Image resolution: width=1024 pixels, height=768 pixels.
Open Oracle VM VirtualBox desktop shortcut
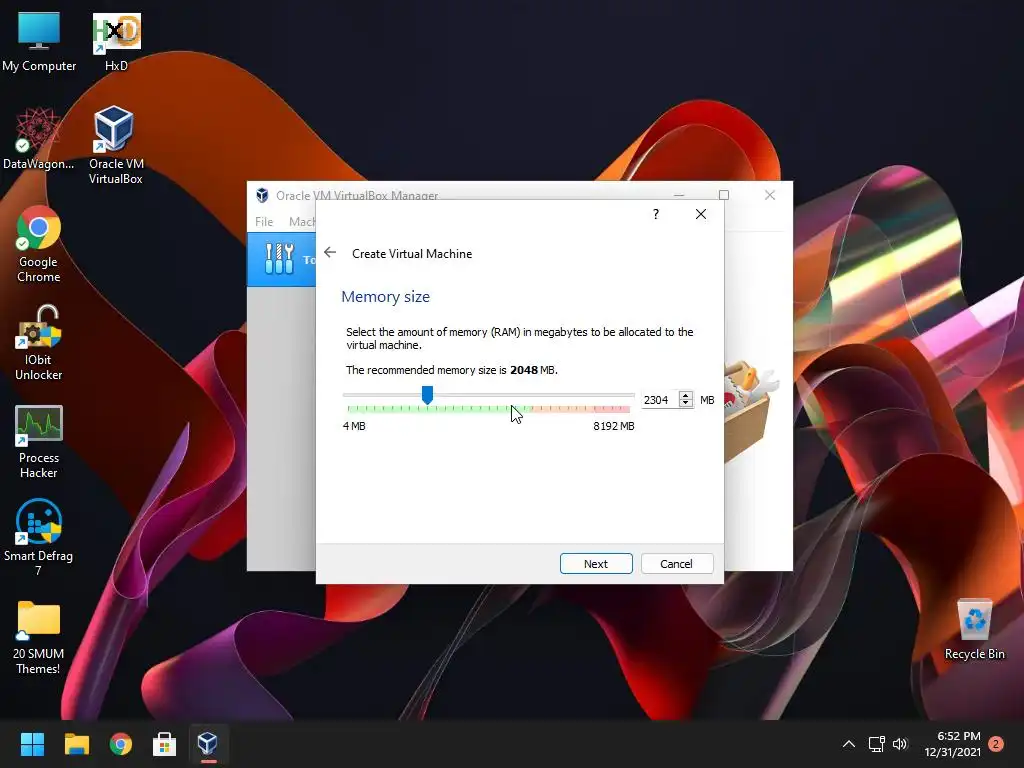116,145
